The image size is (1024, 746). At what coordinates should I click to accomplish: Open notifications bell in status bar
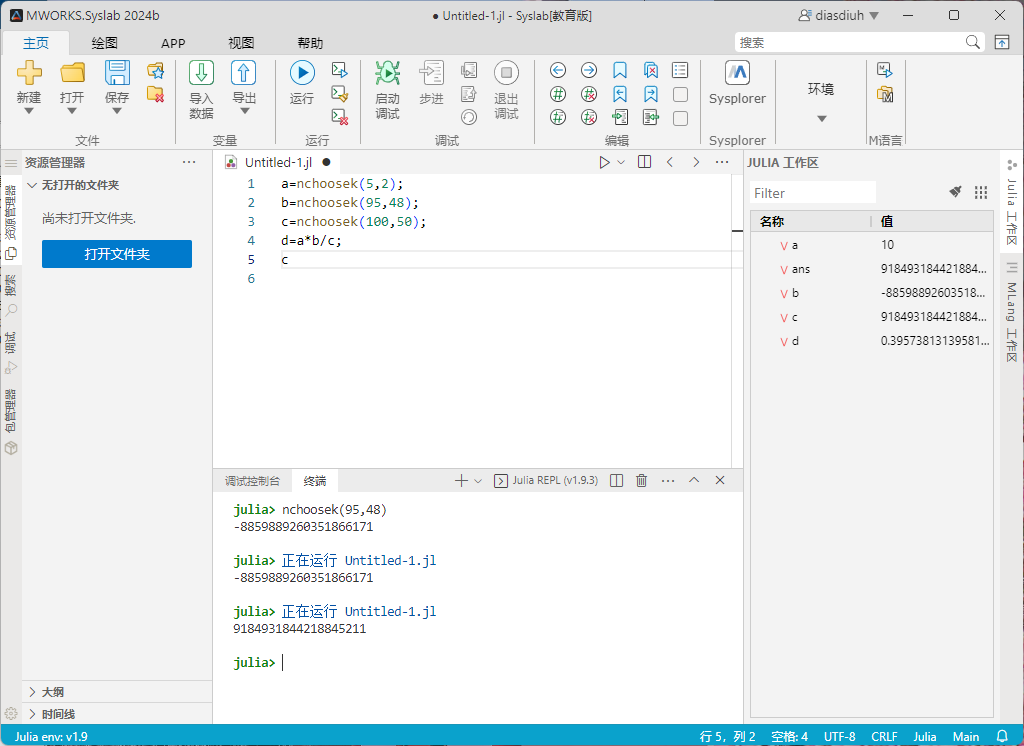coord(1002,736)
